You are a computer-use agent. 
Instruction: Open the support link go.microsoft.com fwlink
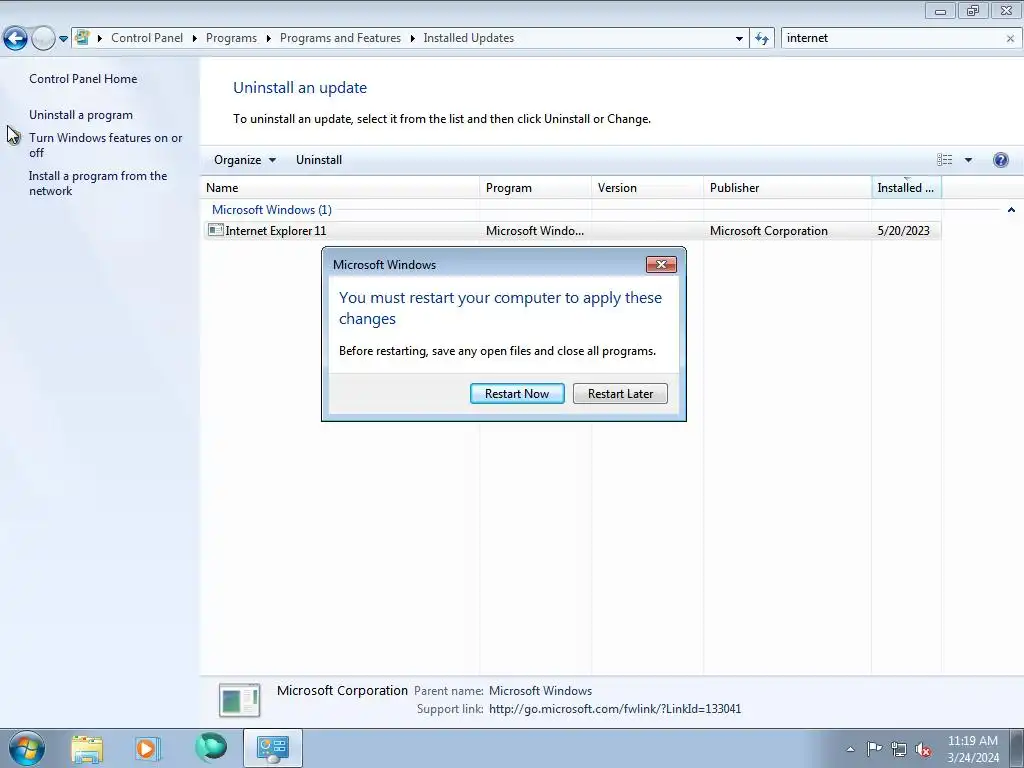[x=615, y=709]
